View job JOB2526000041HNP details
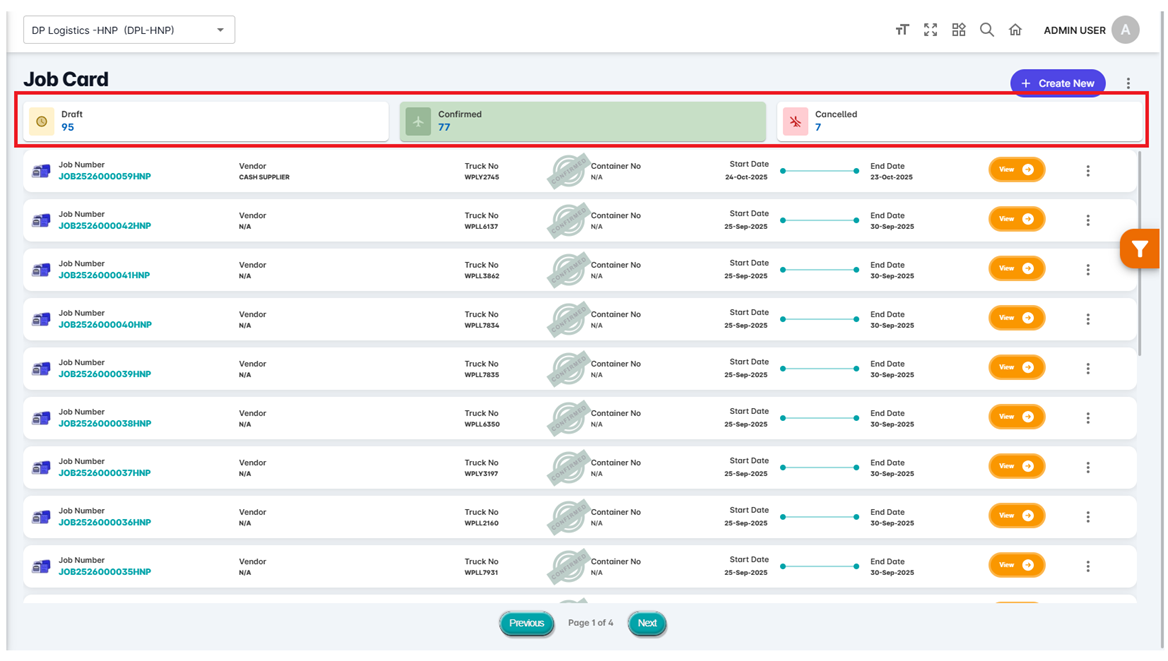1168x661 pixels. [1016, 268]
